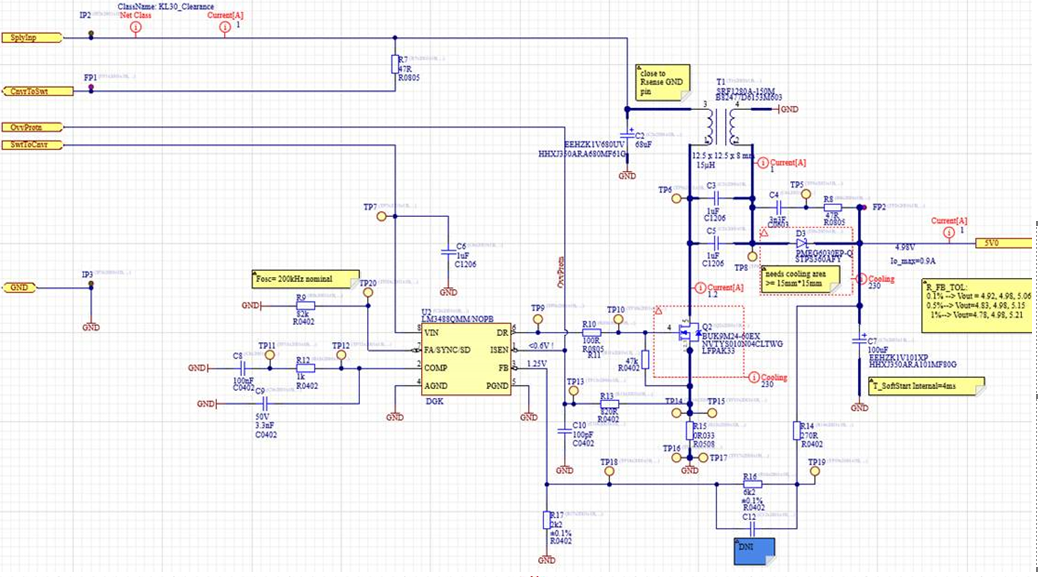Select the CnvToSwt port label
This screenshot has height=577, width=1038.
[37, 91]
